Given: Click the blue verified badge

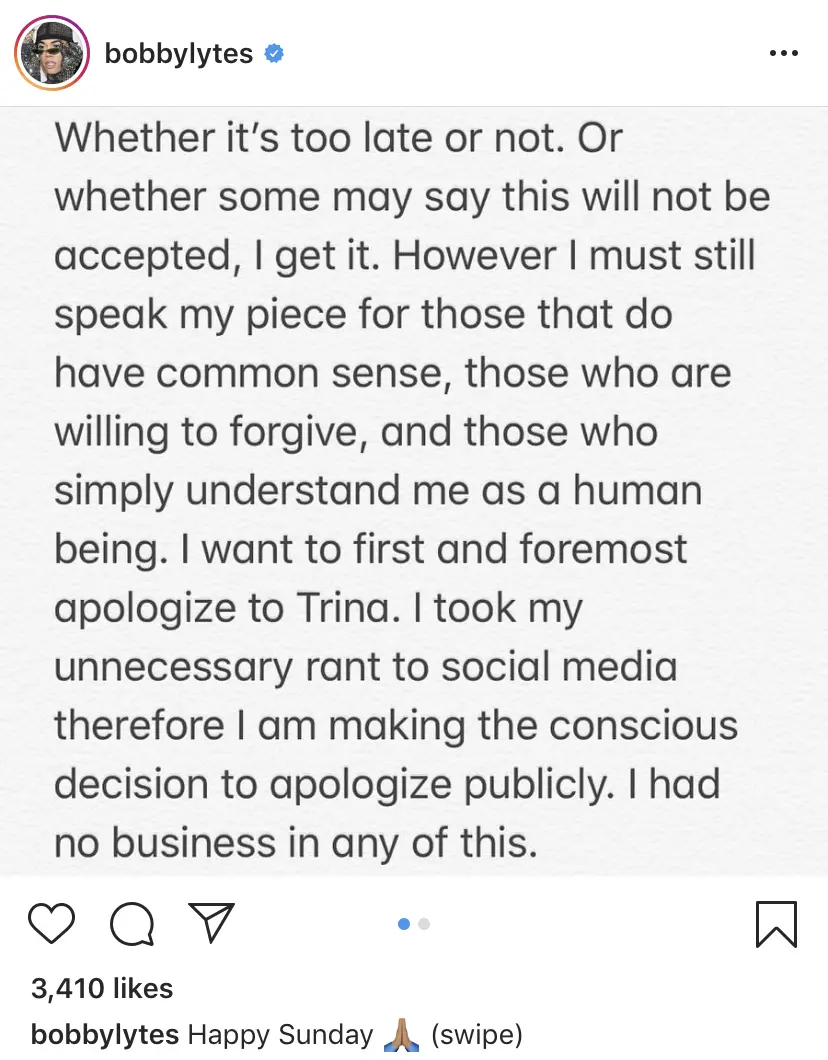Looking at the screenshot, I should click(x=273, y=53).
